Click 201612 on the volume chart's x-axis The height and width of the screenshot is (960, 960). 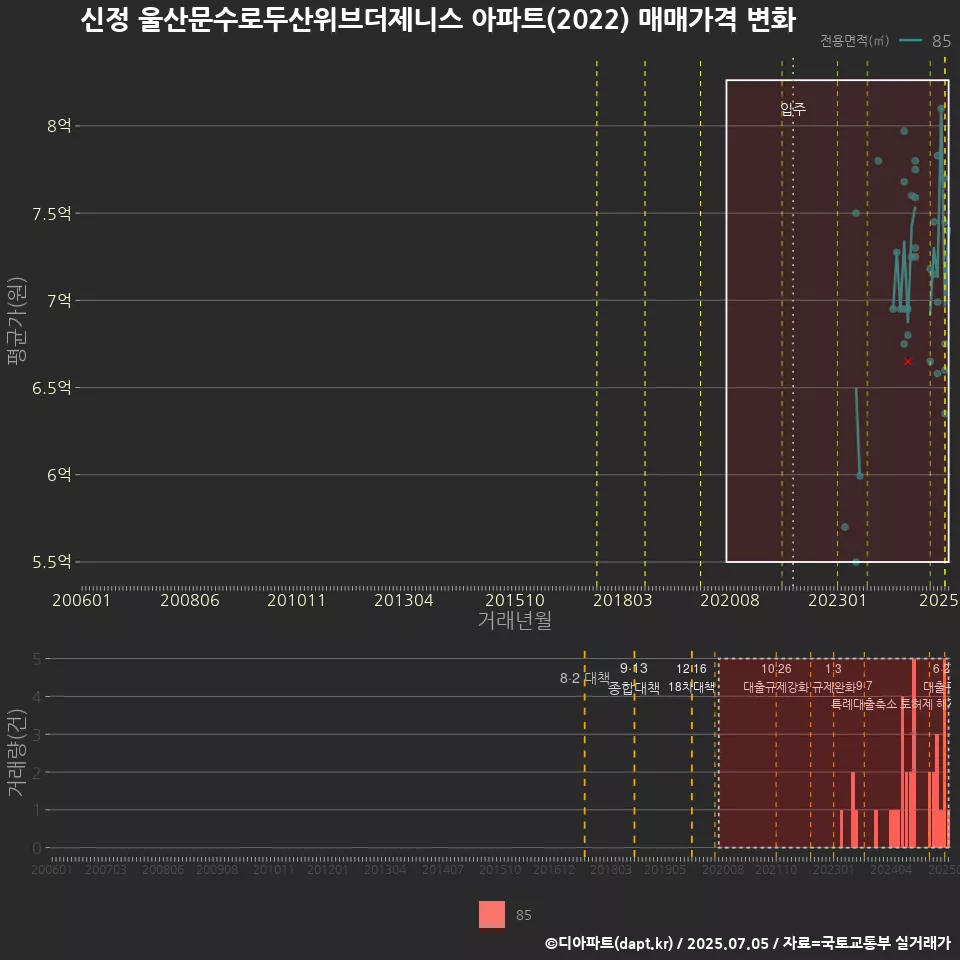coord(553,869)
